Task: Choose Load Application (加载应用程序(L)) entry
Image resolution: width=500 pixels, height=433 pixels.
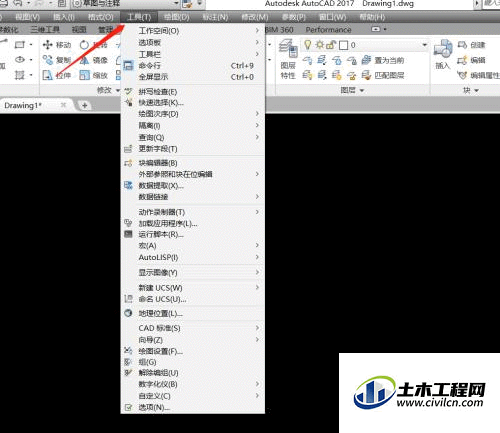Action: point(193,223)
